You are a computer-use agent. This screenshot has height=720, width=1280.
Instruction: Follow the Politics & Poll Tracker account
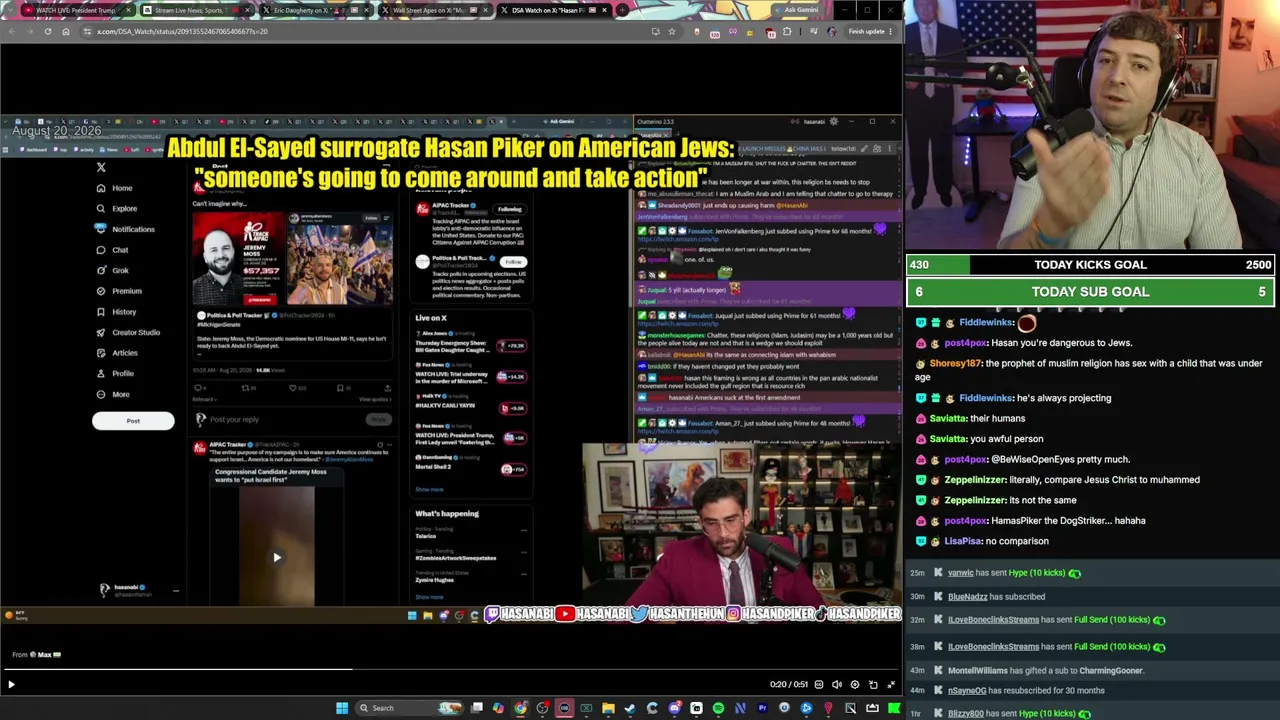point(513,262)
